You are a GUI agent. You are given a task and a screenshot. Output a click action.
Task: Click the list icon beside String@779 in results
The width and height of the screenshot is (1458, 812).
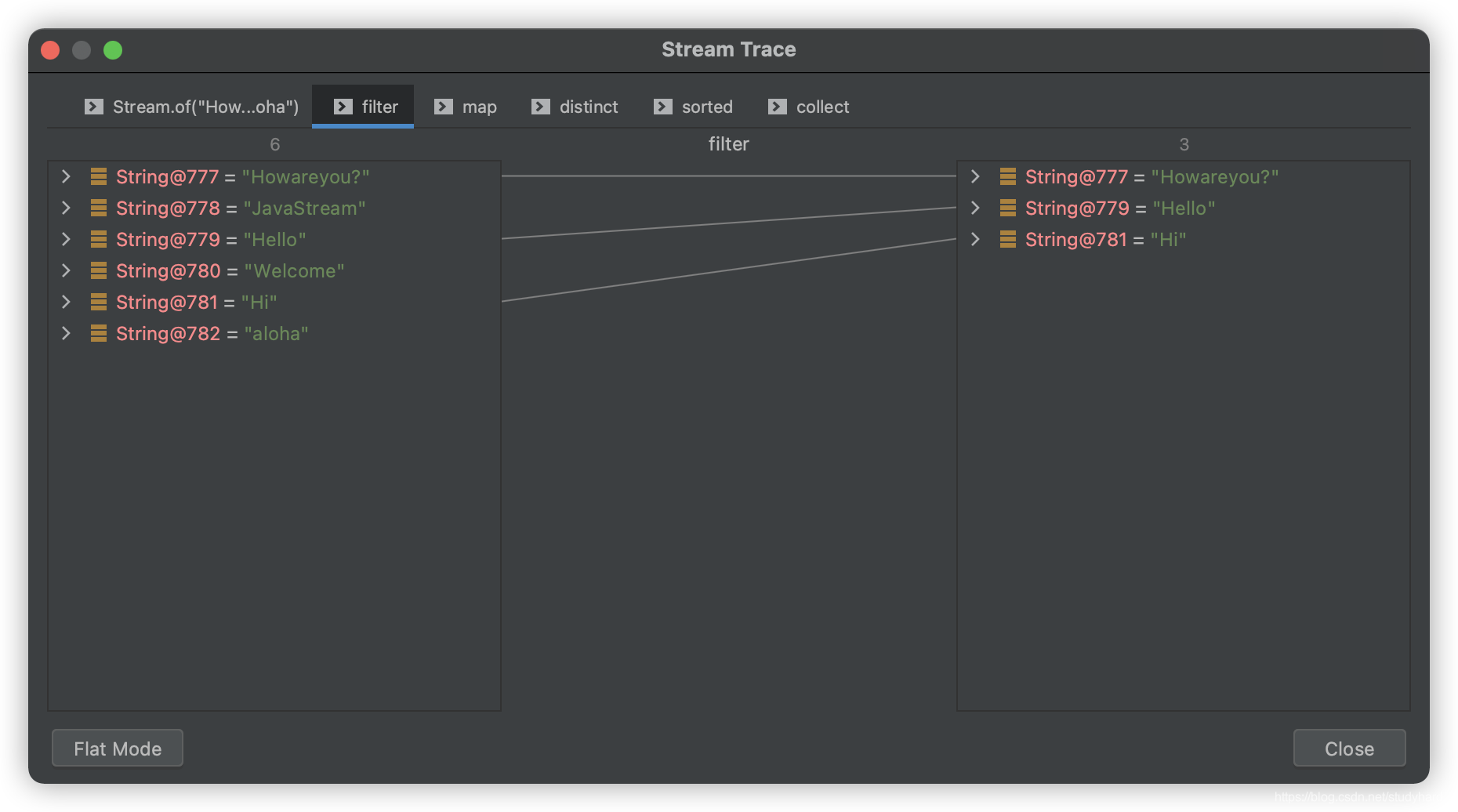[1006, 208]
